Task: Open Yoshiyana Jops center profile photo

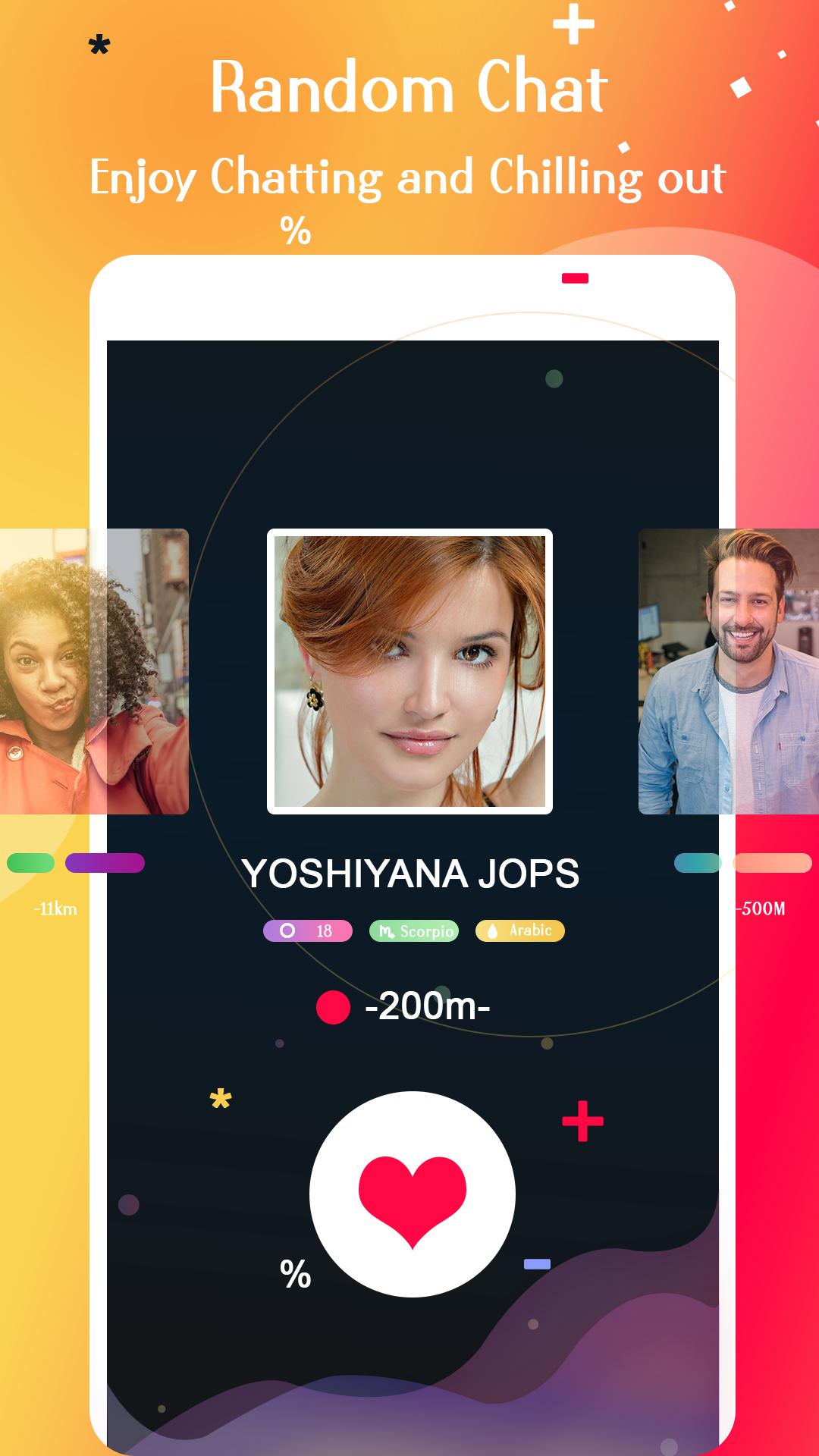Action: pyautogui.click(x=409, y=671)
